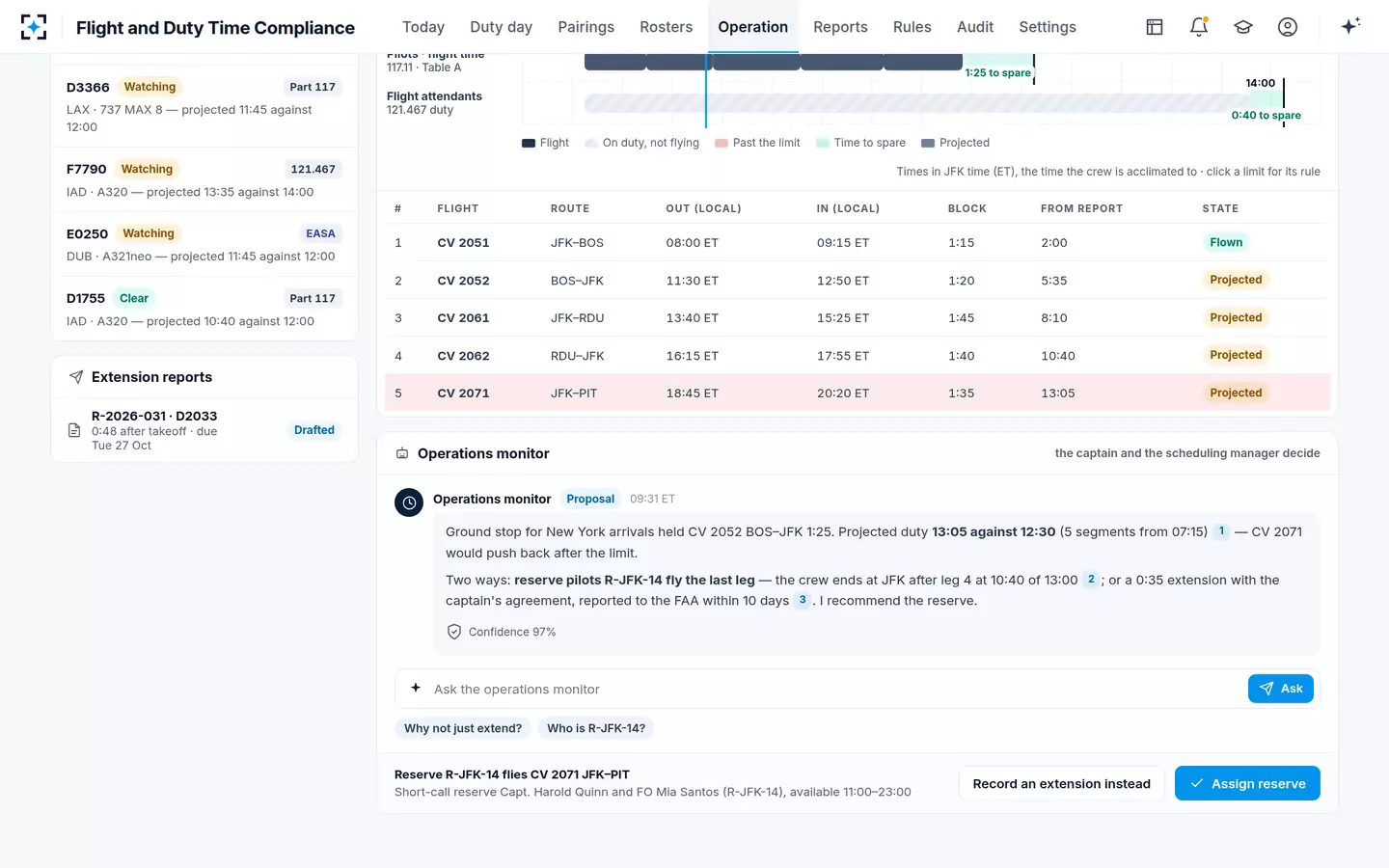This screenshot has width=1389, height=868.
Task: Switch to the Today tab
Action: (x=423, y=27)
